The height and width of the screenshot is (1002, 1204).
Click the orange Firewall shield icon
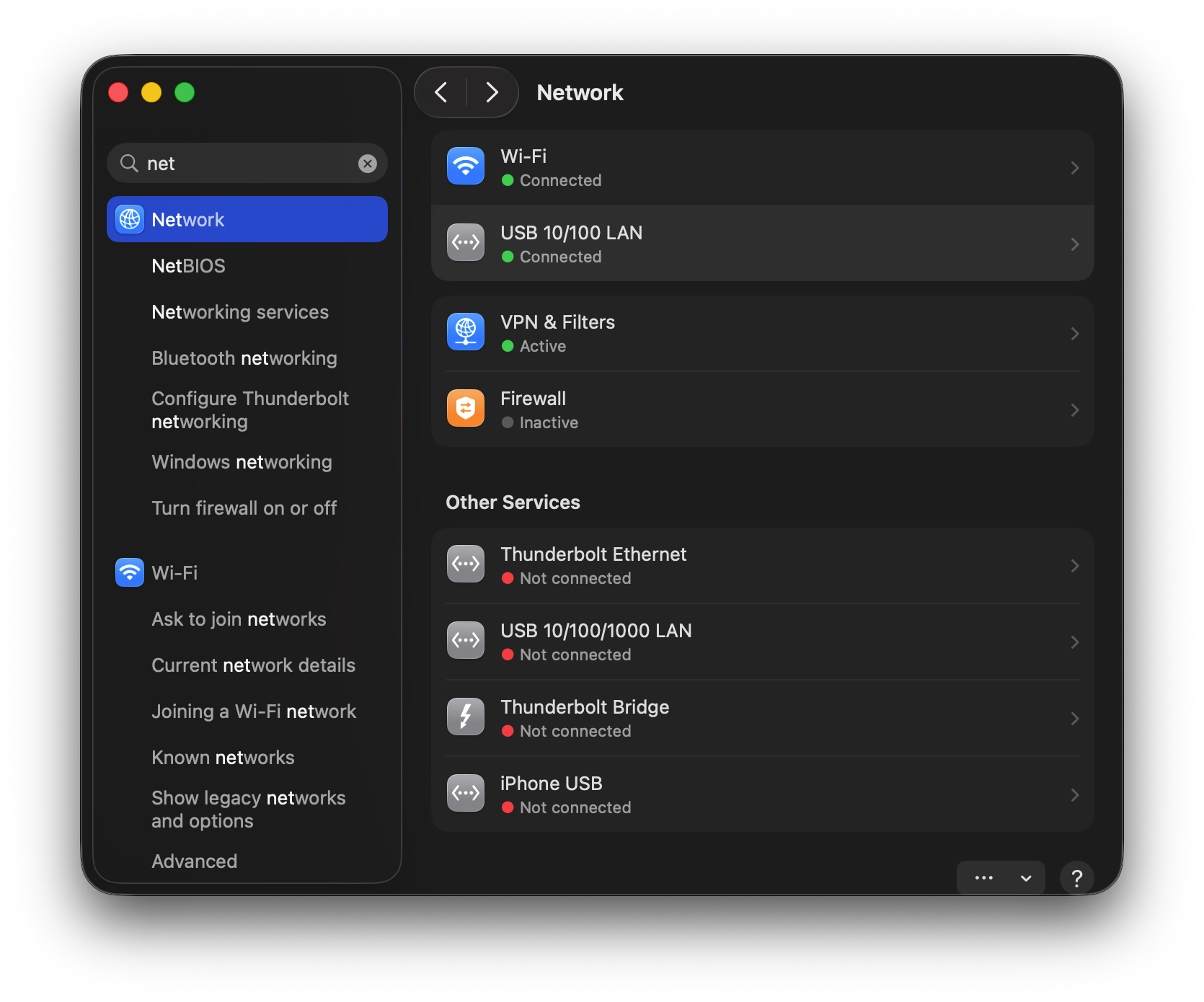pyautogui.click(x=465, y=409)
